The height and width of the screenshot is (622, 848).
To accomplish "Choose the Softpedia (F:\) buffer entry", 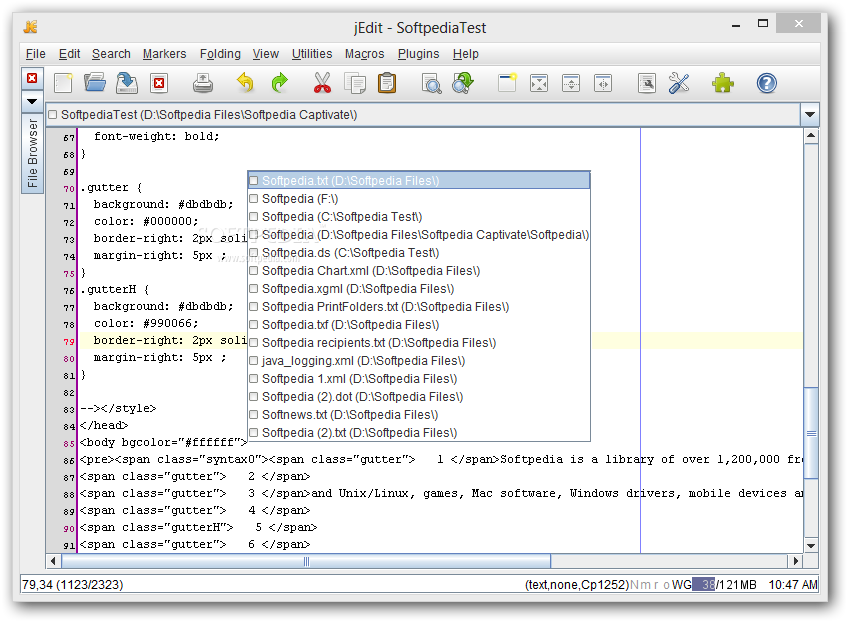I will (x=419, y=198).
